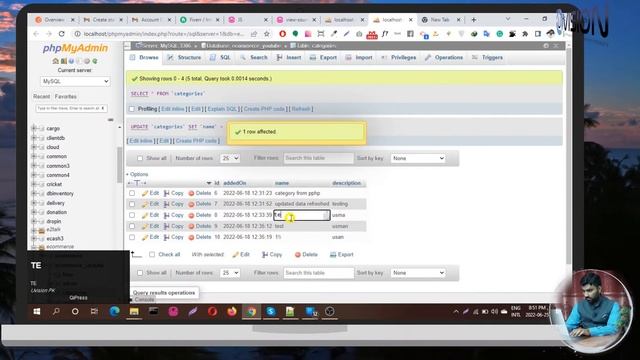Image resolution: width=640 pixels, height=360 pixels.
Task: Click the With selected Export icon
Action: point(333,255)
